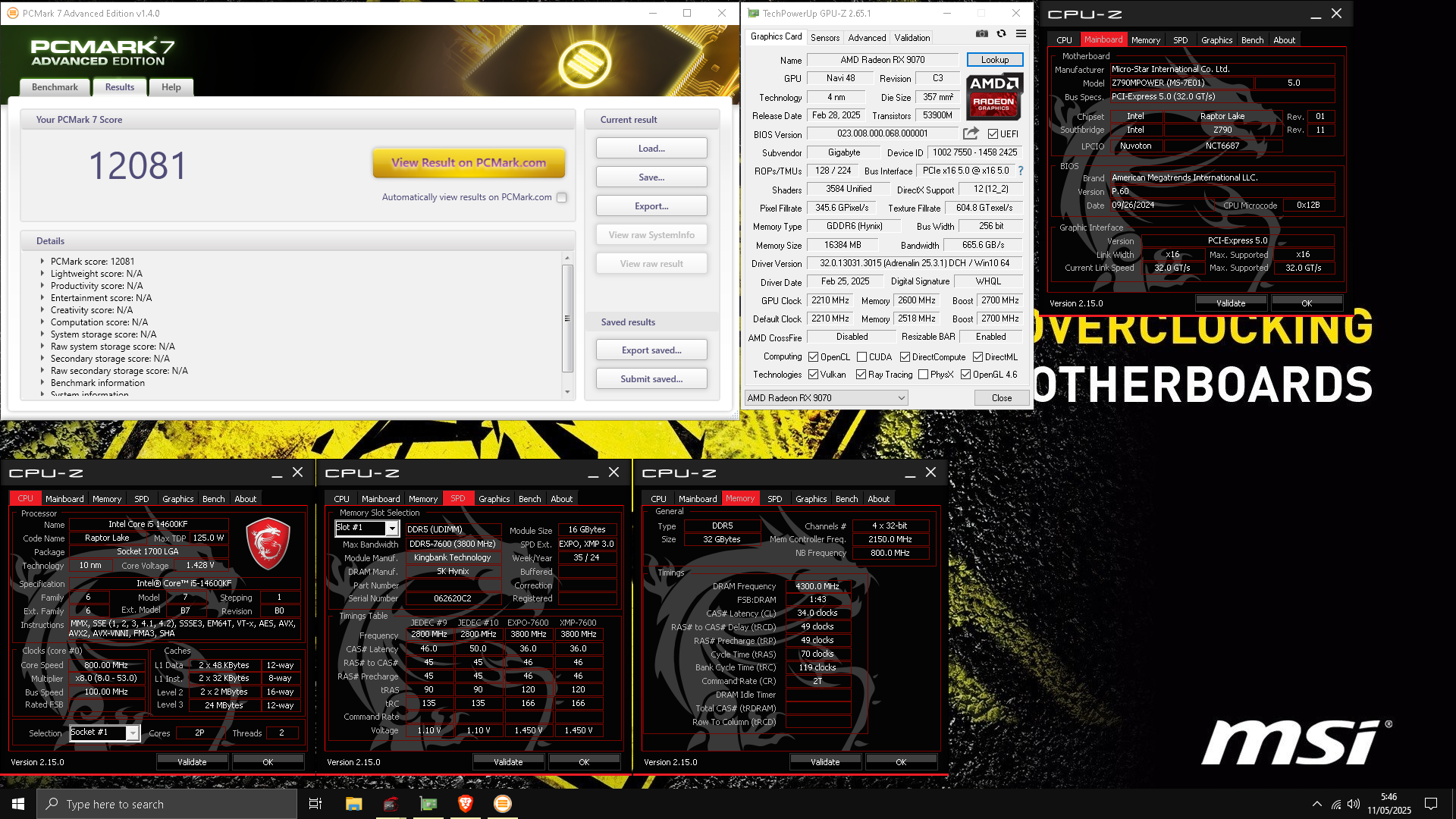1456x819 pixels.
Task: Toggle the Ray Tracing checkbox
Action: coord(861,375)
